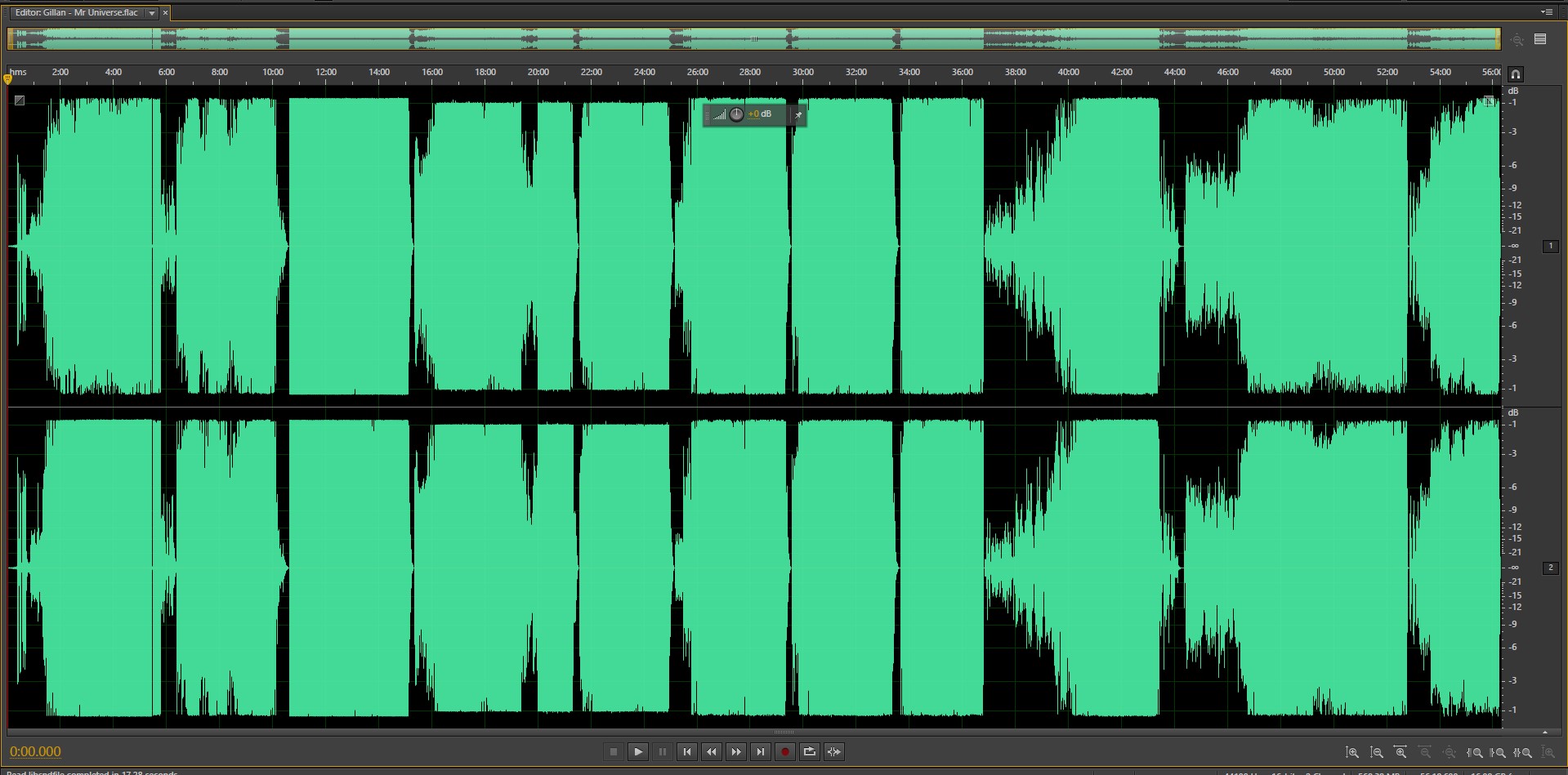The height and width of the screenshot is (775, 1568).
Task: Toggle channel 2 enable button
Action: [1550, 568]
